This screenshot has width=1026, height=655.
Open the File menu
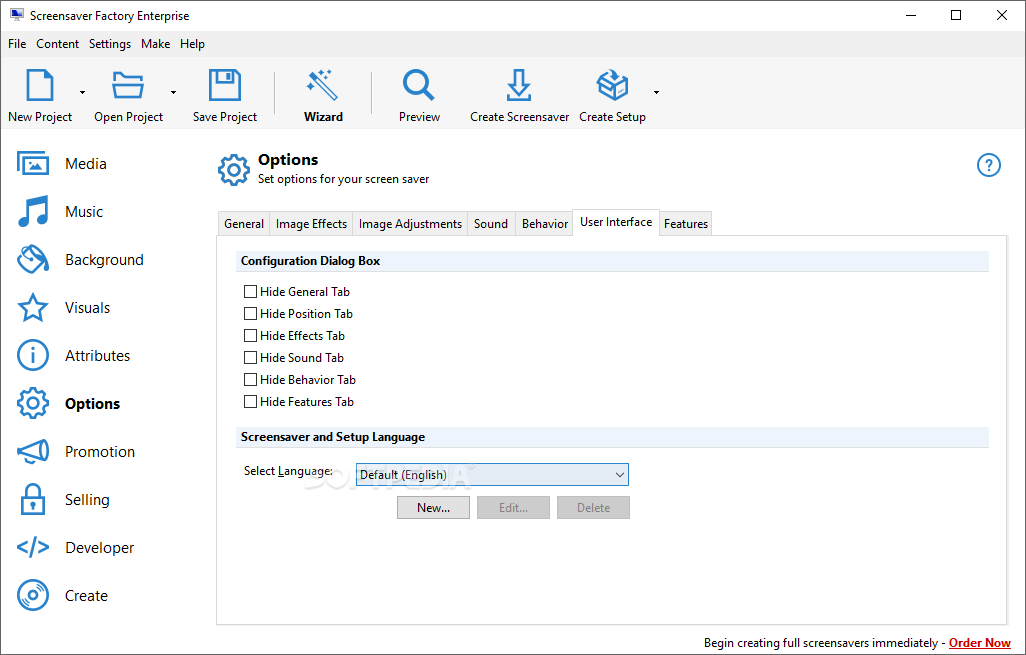click(17, 44)
